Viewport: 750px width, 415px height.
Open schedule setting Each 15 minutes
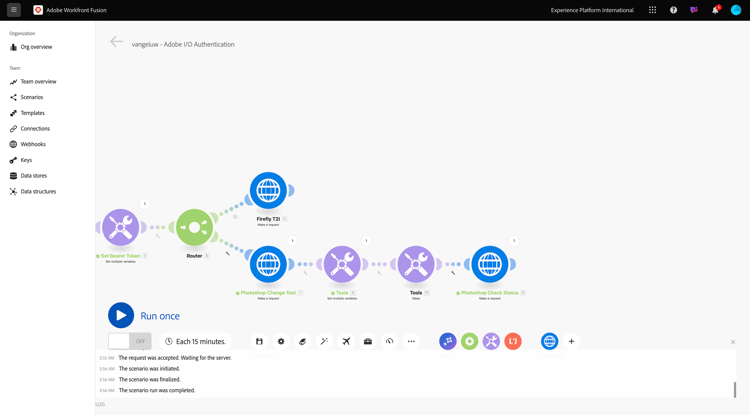[195, 341]
